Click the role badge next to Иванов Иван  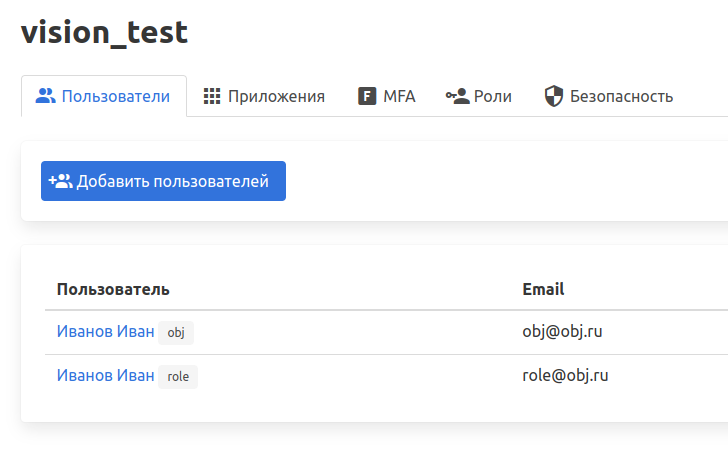tap(178, 377)
